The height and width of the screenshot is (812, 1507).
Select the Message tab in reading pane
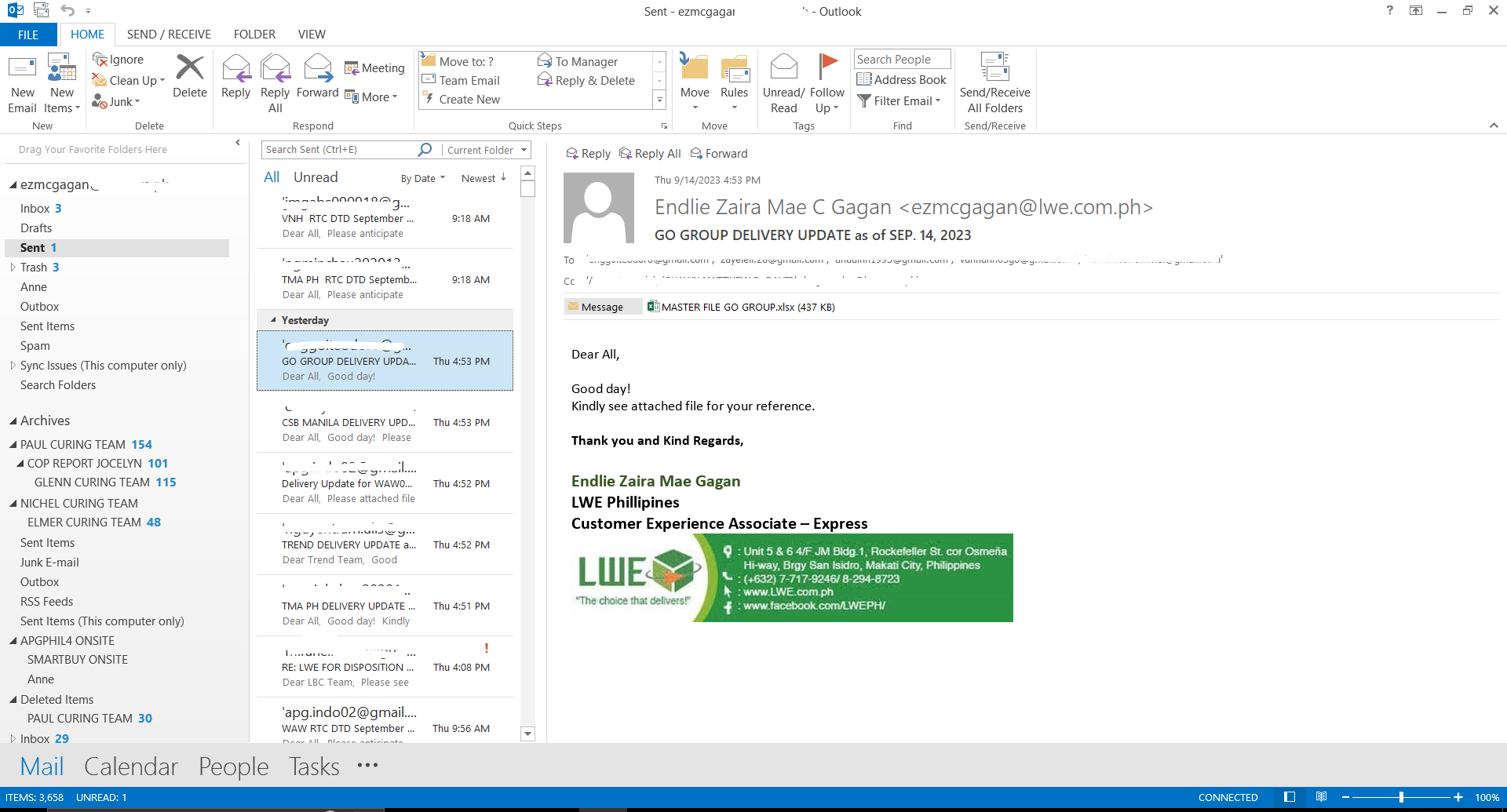pyautogui.click(x=602, y=307)
